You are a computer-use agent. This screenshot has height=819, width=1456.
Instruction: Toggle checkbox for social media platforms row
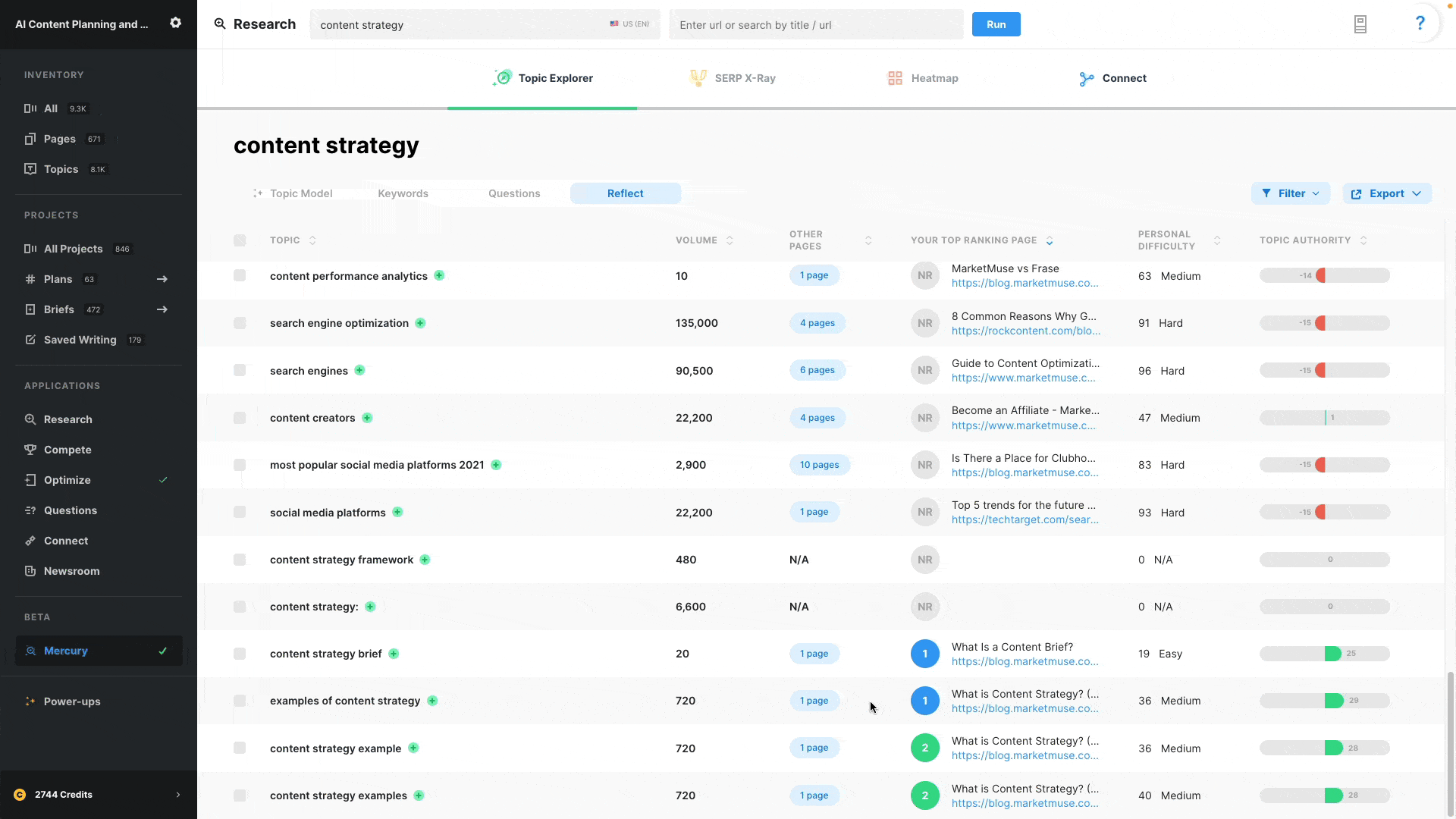pyautogui.click(x=239, y=511)
